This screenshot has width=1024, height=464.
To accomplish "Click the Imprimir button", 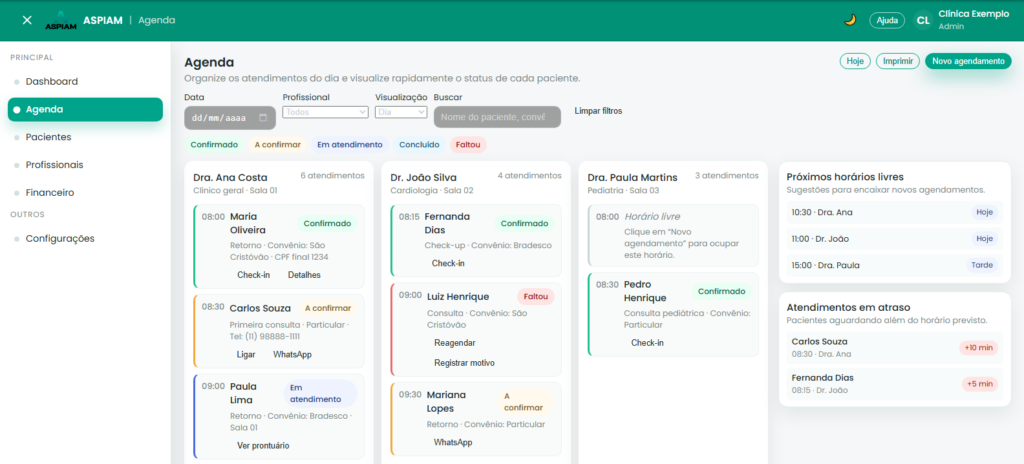I will pyautogui.click(x=898, y=61).
